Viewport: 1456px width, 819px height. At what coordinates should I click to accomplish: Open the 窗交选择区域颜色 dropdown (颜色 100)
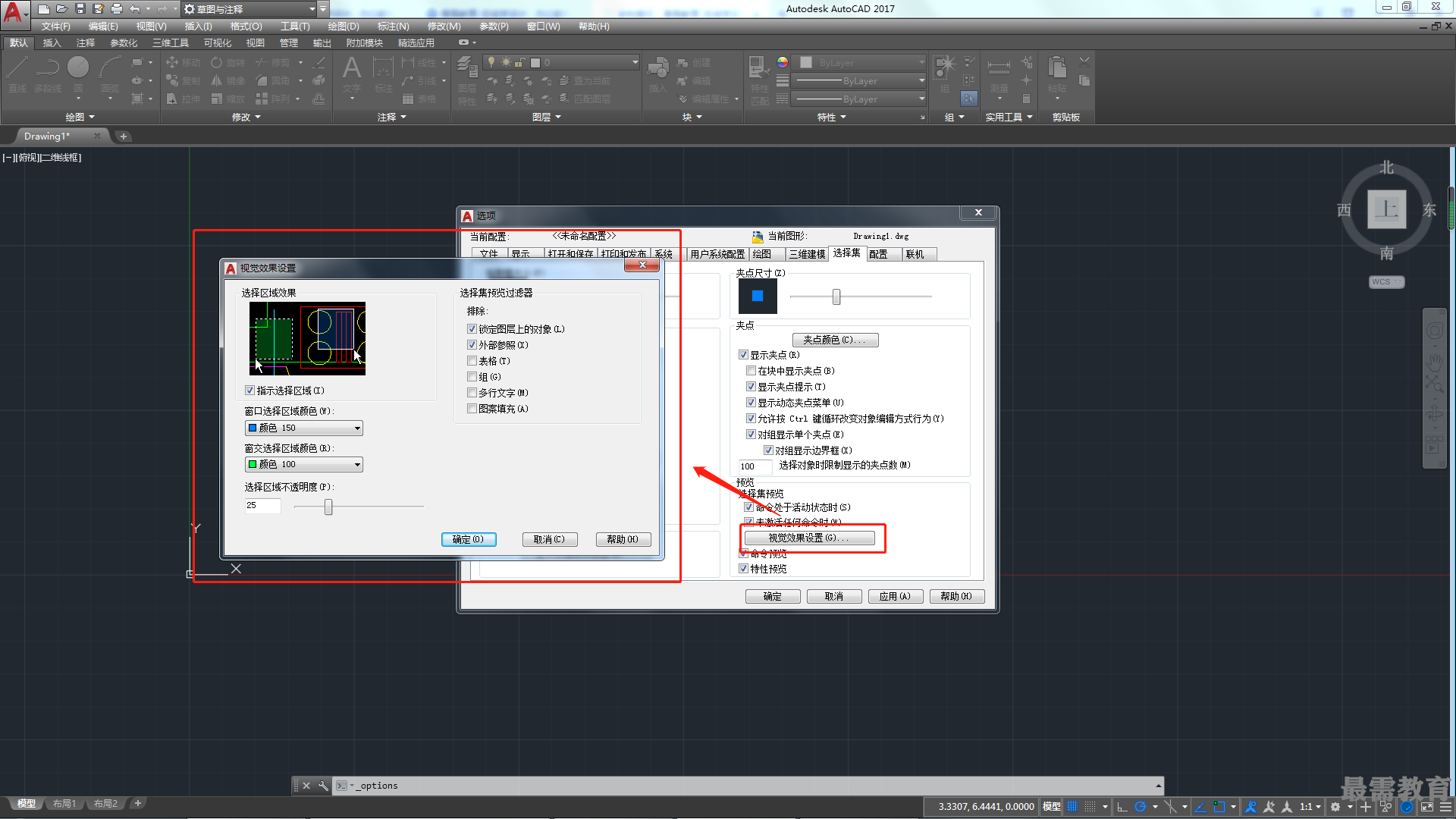click(303, 465)
